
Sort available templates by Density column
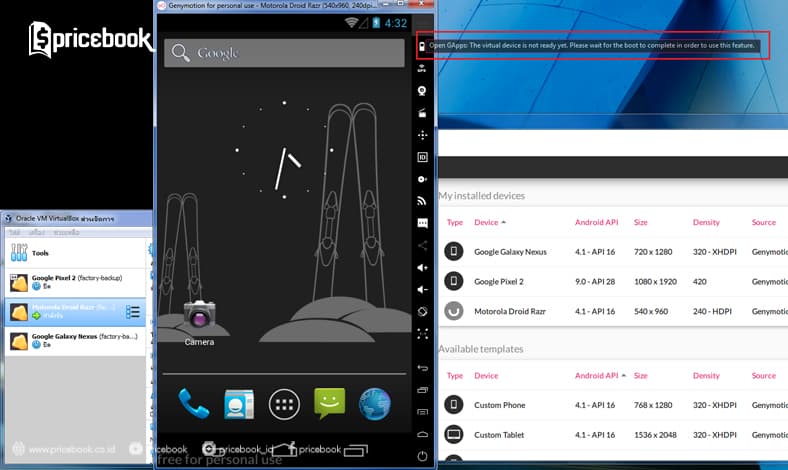706,375
